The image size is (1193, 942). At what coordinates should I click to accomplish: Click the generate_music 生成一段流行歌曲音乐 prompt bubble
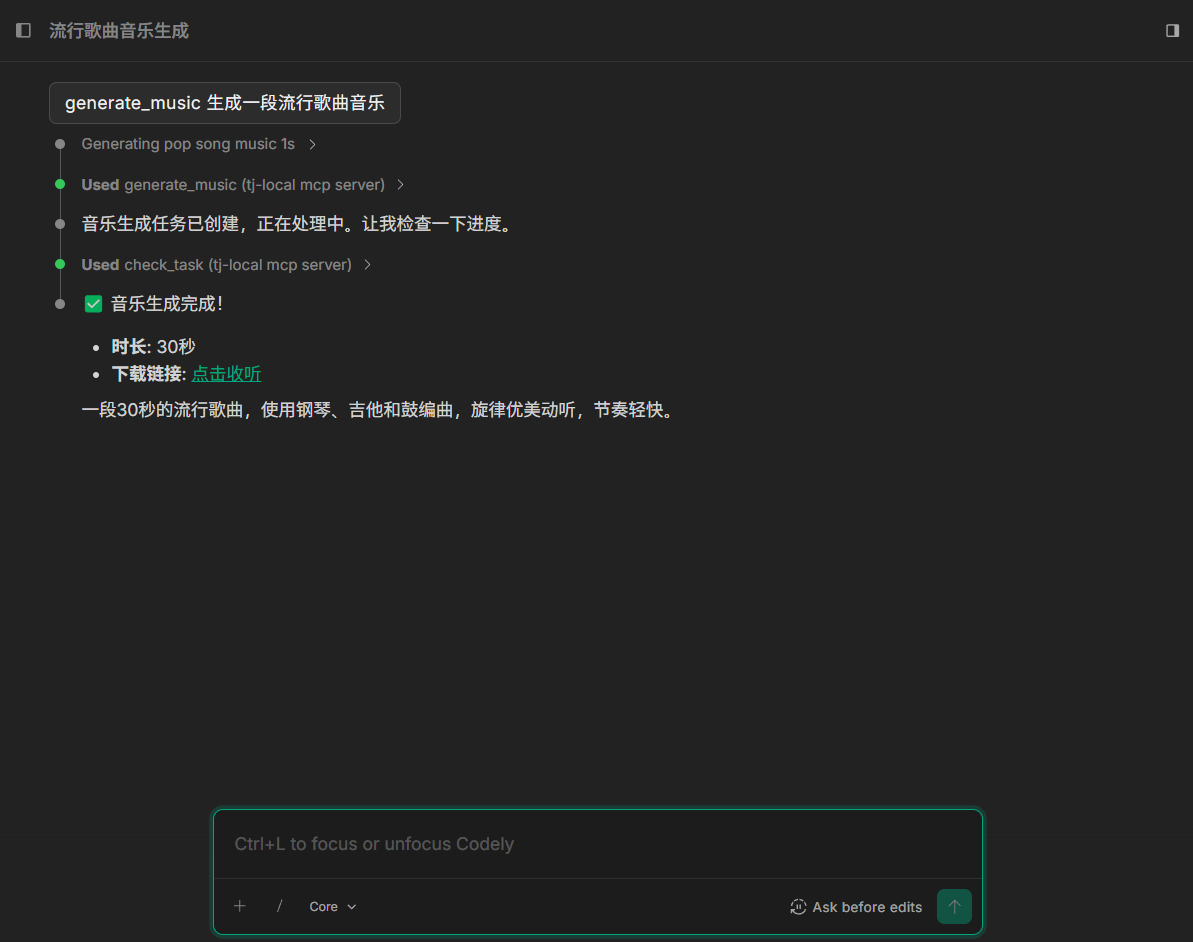tap(224, 103)
